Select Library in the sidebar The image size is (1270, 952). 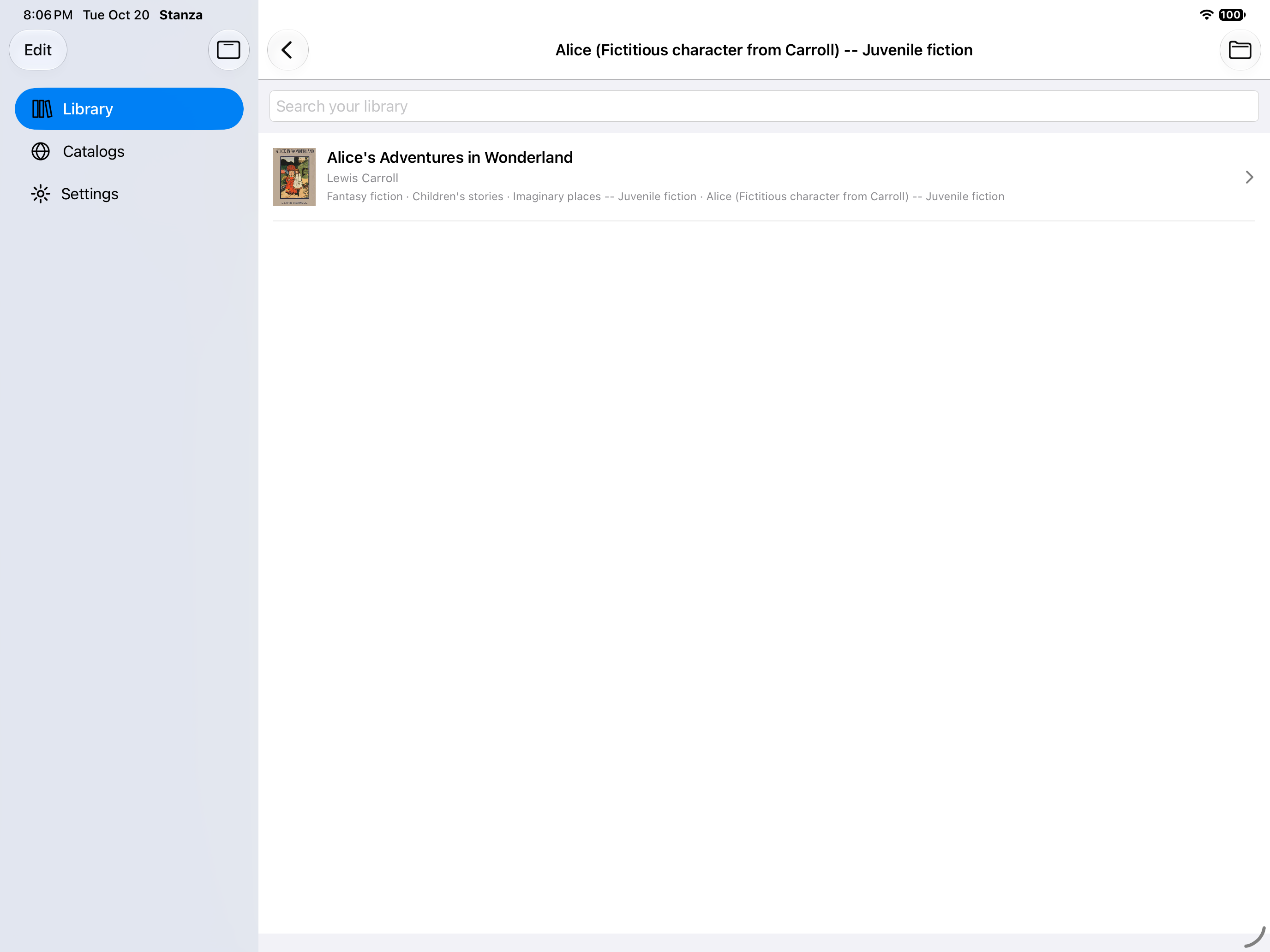point(129,109)
